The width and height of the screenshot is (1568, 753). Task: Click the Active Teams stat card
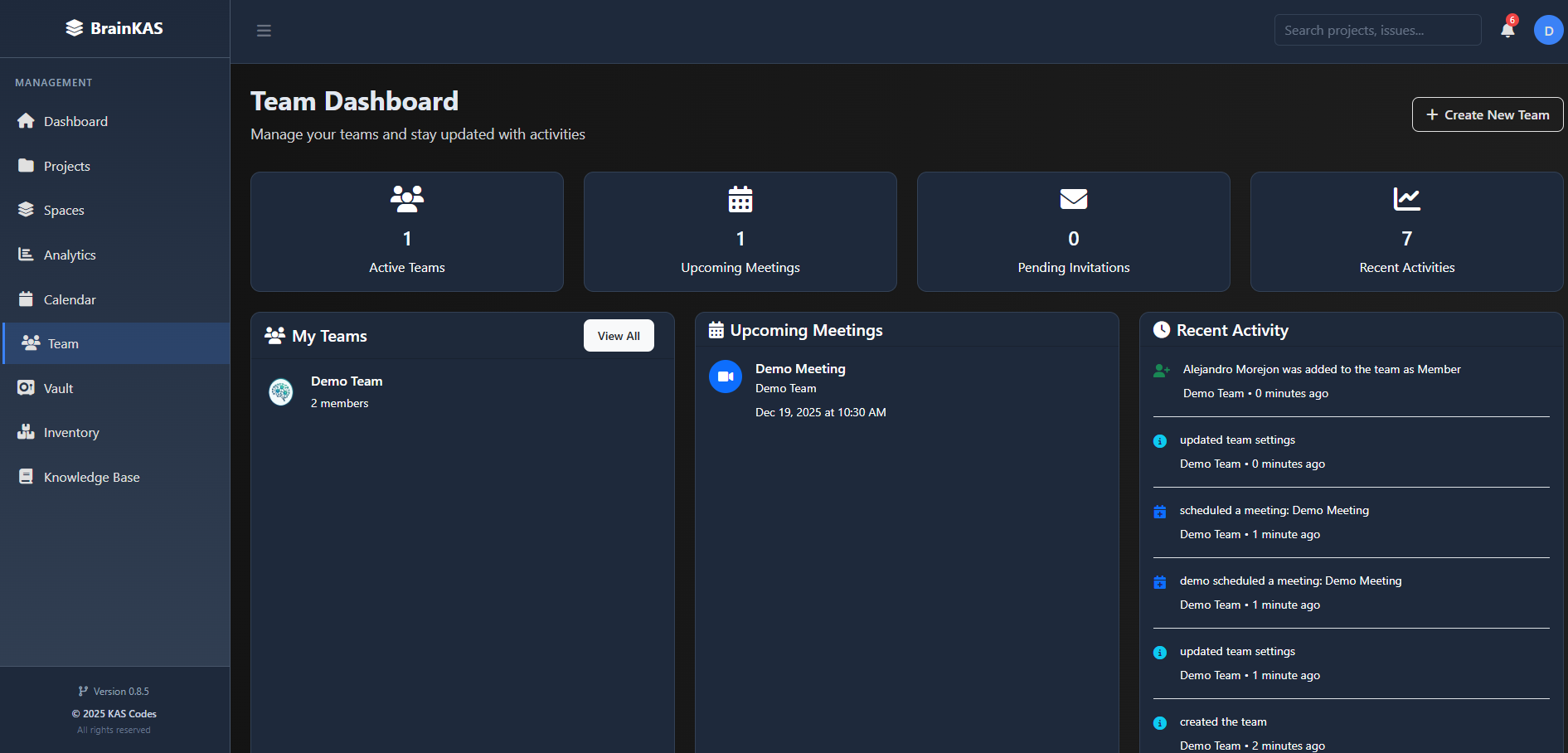click(x=407, y=232)
